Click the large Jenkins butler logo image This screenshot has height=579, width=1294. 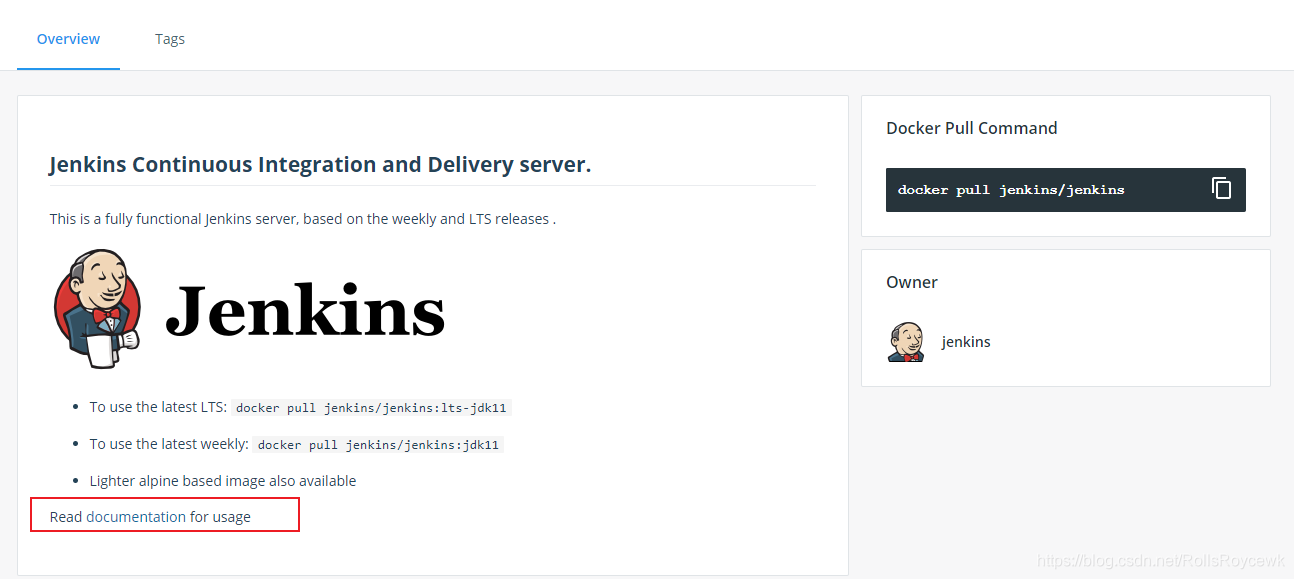click(97, 309)
